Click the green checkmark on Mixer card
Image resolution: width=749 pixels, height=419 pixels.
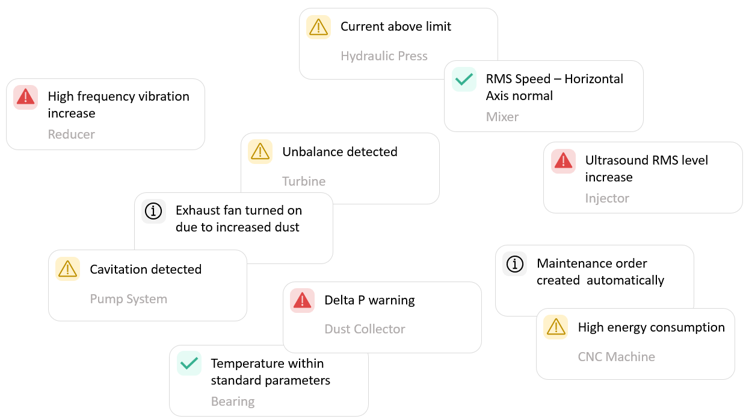pyautogui.click(x=464, y=79)
